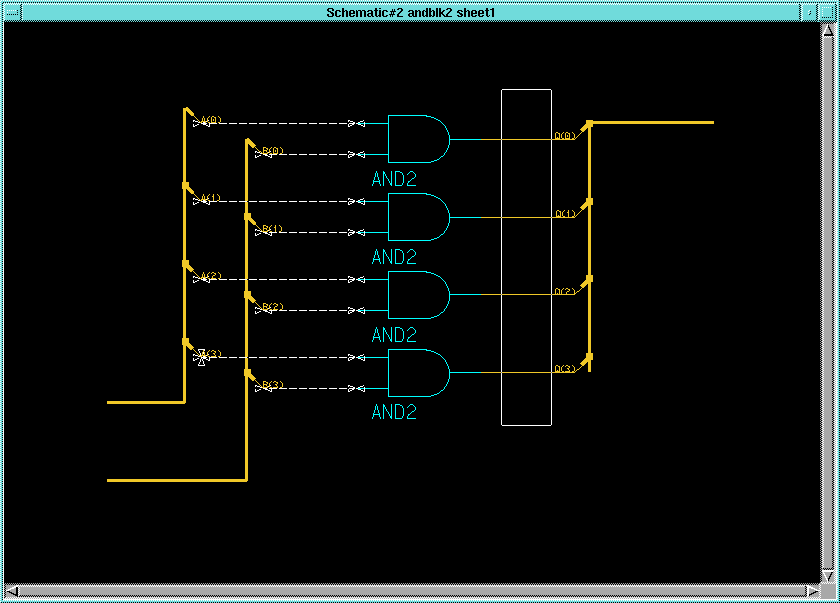Click the AND2 text under the Q(3) gate

(394, 412)
